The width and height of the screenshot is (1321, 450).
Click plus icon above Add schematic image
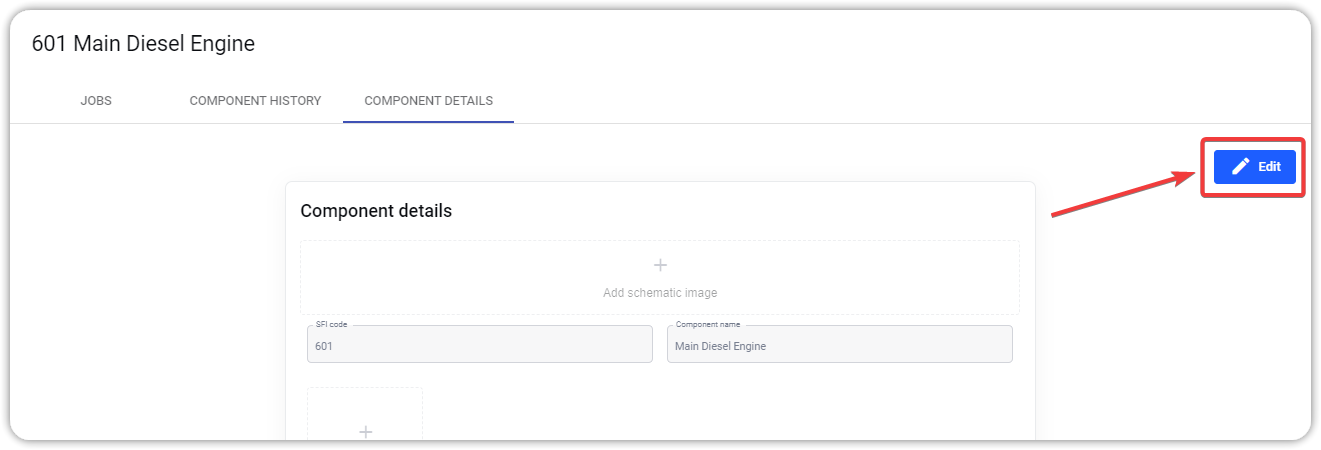pyautogui.click(x=660, y=265)
